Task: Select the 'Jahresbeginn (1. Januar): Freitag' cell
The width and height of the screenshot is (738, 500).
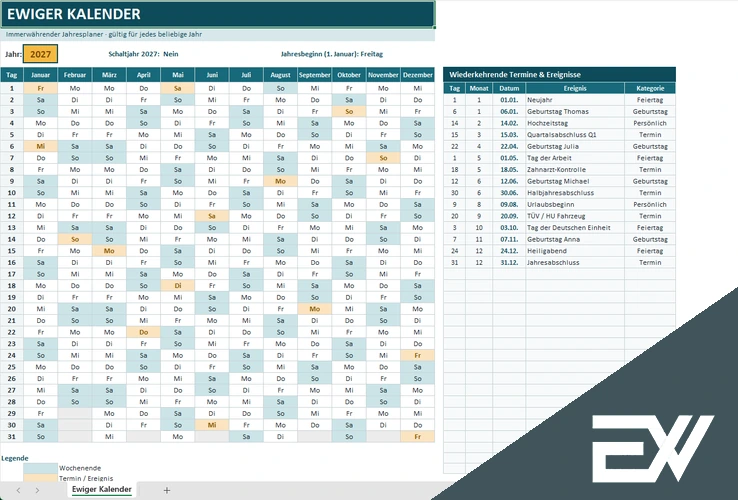Action: pyautogui.click(x=332, y=54)
